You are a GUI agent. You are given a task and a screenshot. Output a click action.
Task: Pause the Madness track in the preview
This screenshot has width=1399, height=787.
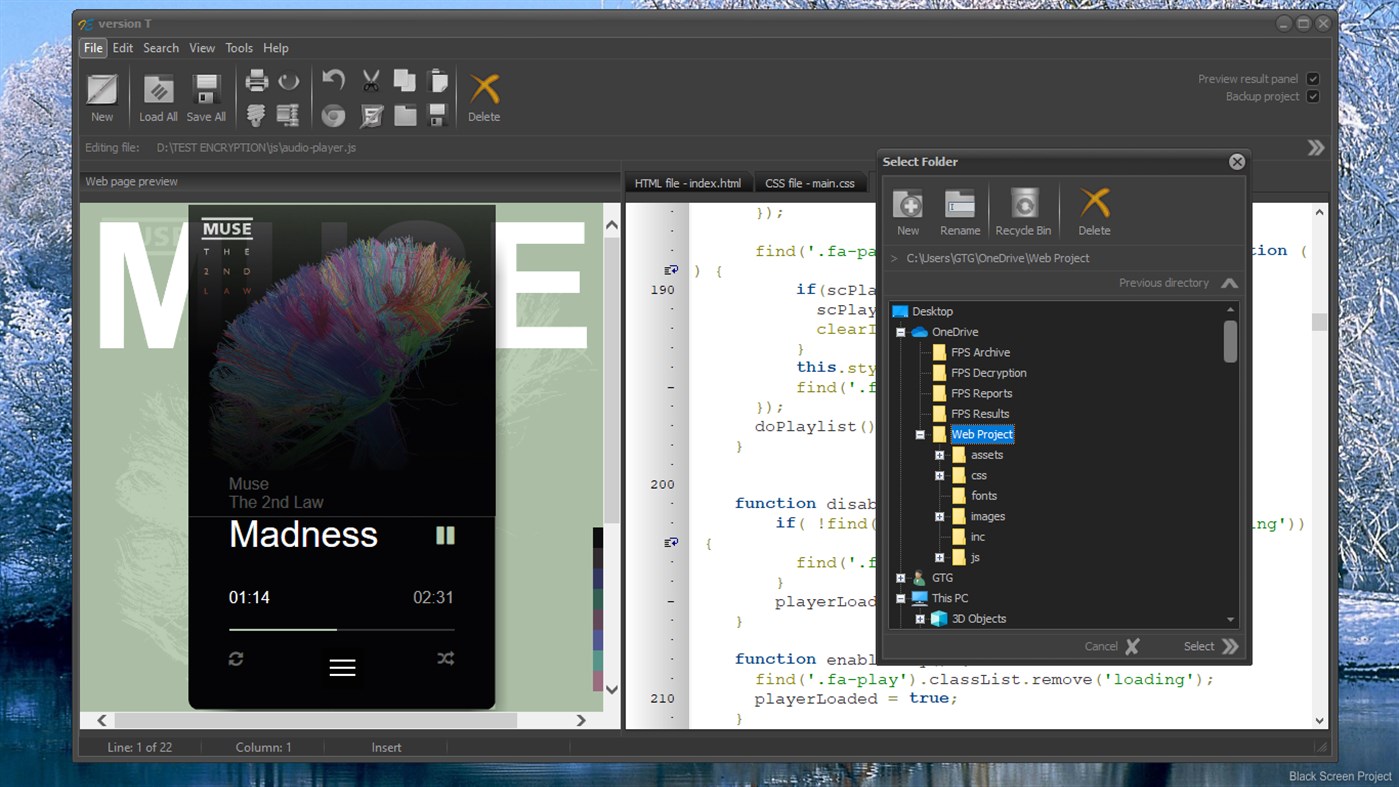[x=445, y=536]
